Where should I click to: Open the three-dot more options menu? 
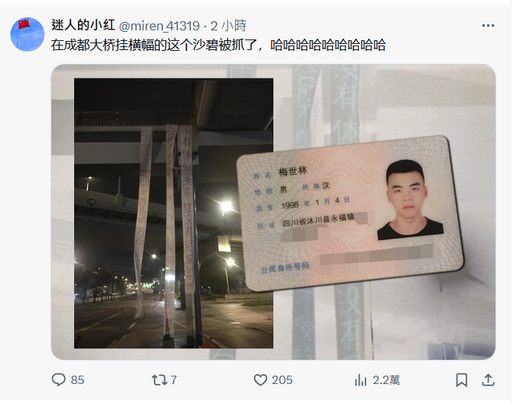coord(488,26)
